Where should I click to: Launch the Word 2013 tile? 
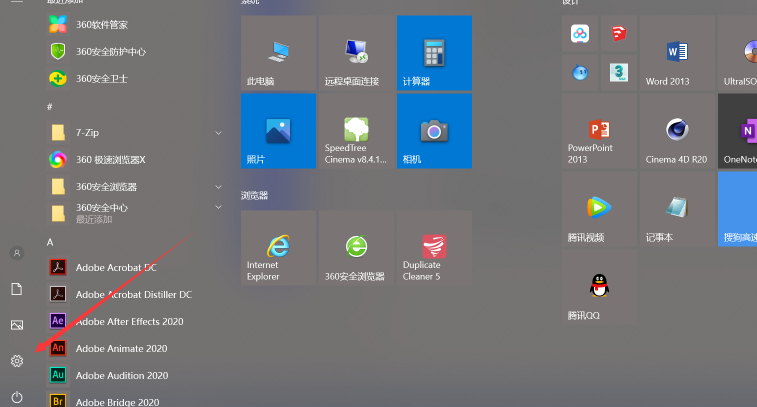point(677,53)
